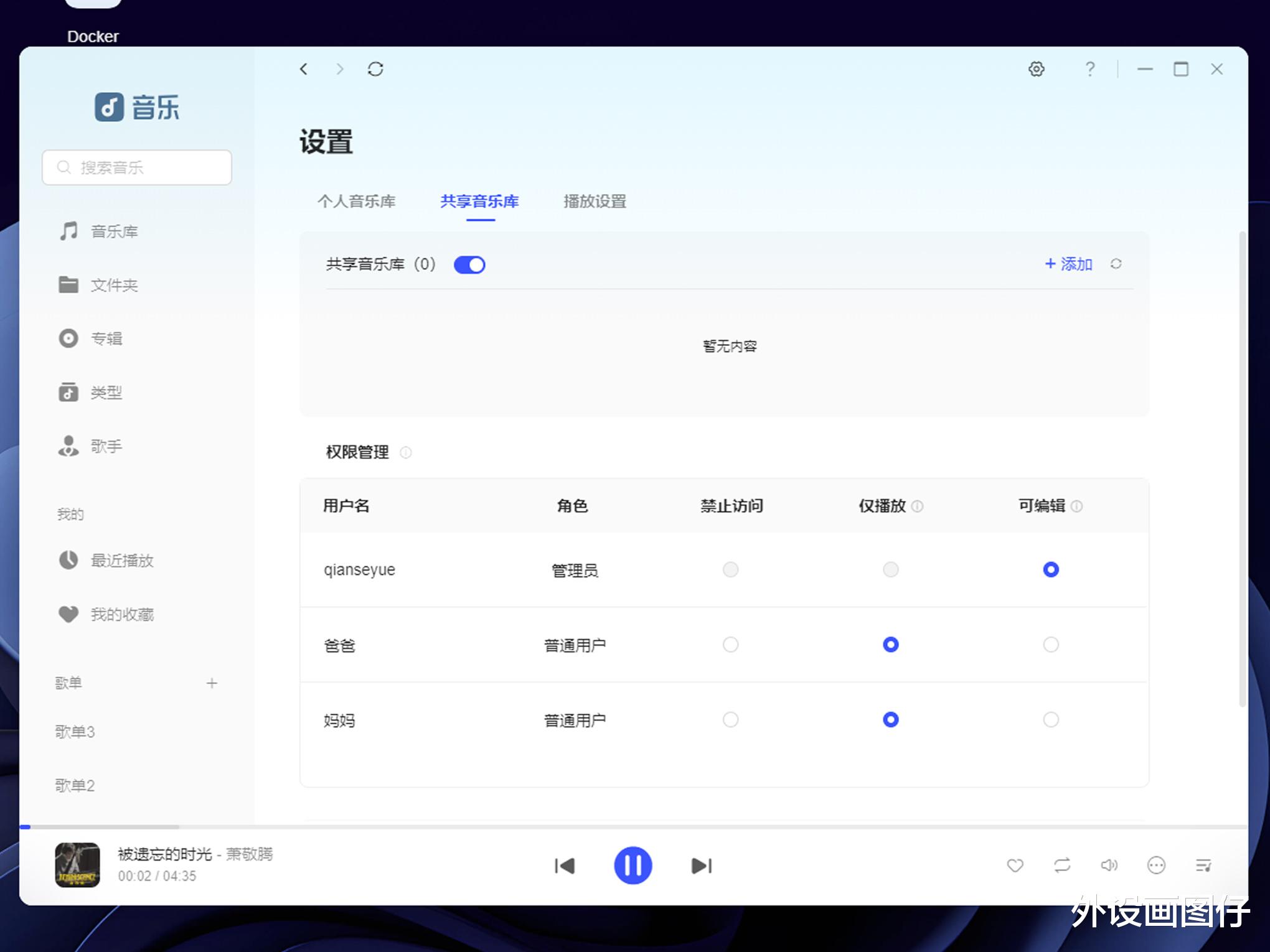Open the 播放设置 tab
This screenshot has height=952, width=1270.
coord(595,202)
